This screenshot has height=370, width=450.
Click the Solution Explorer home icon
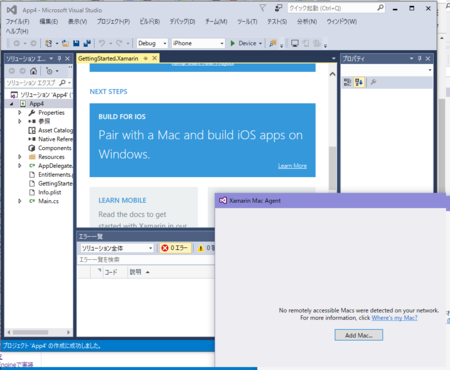point(33,71)
